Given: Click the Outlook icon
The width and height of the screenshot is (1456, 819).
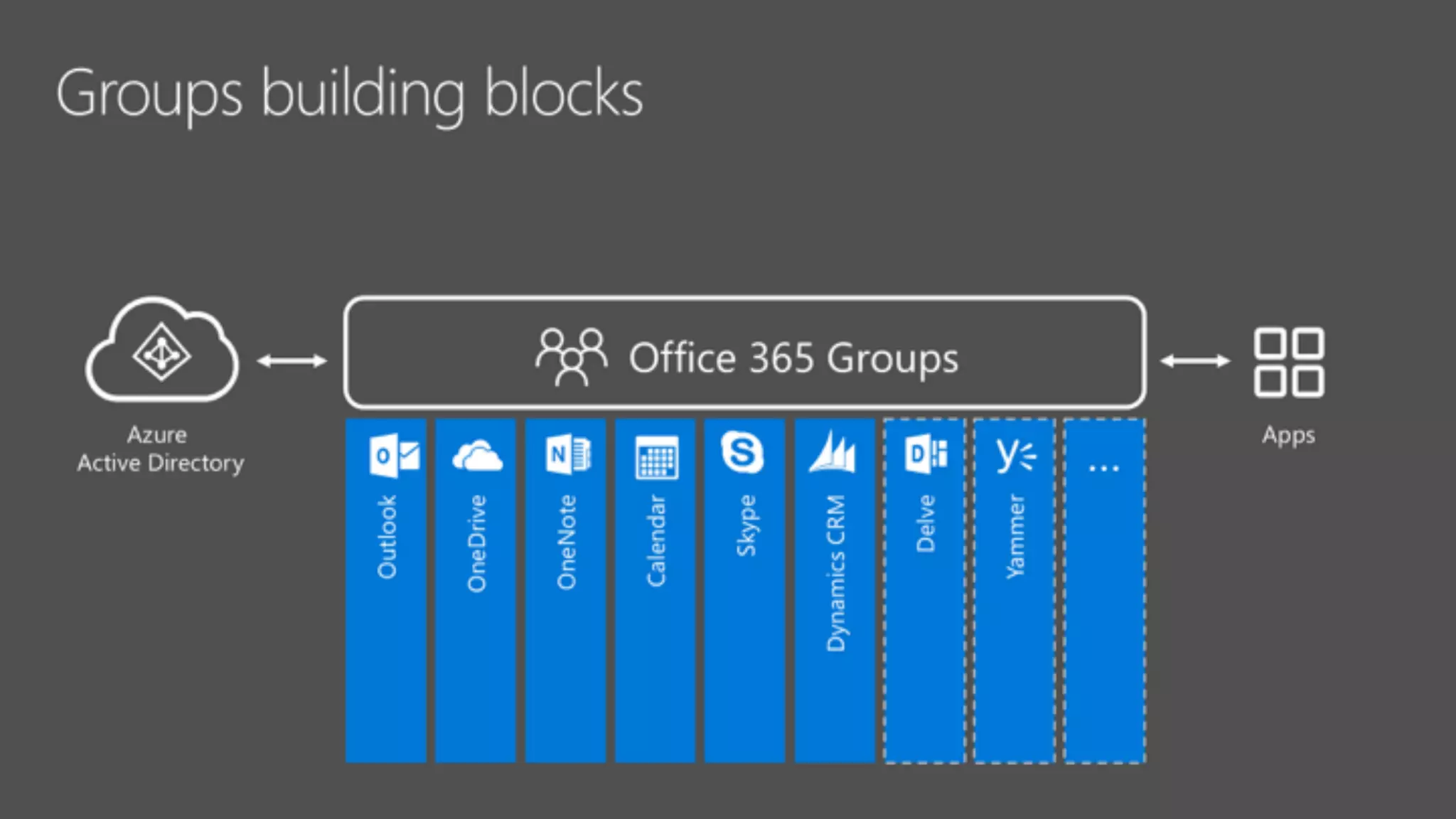Looking at the screenshot, I should 394,456.
